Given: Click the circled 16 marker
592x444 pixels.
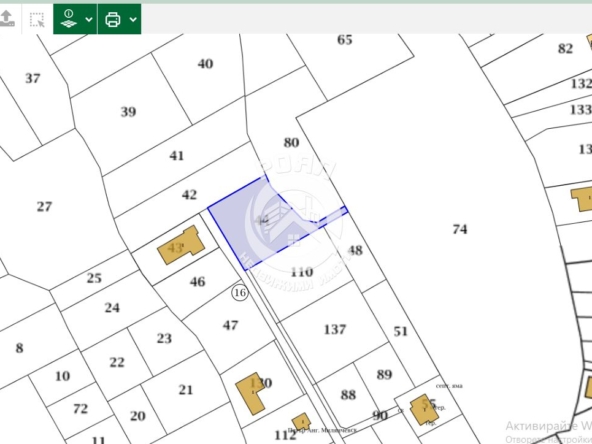Looking at the screenshot, I should (240, 292).
